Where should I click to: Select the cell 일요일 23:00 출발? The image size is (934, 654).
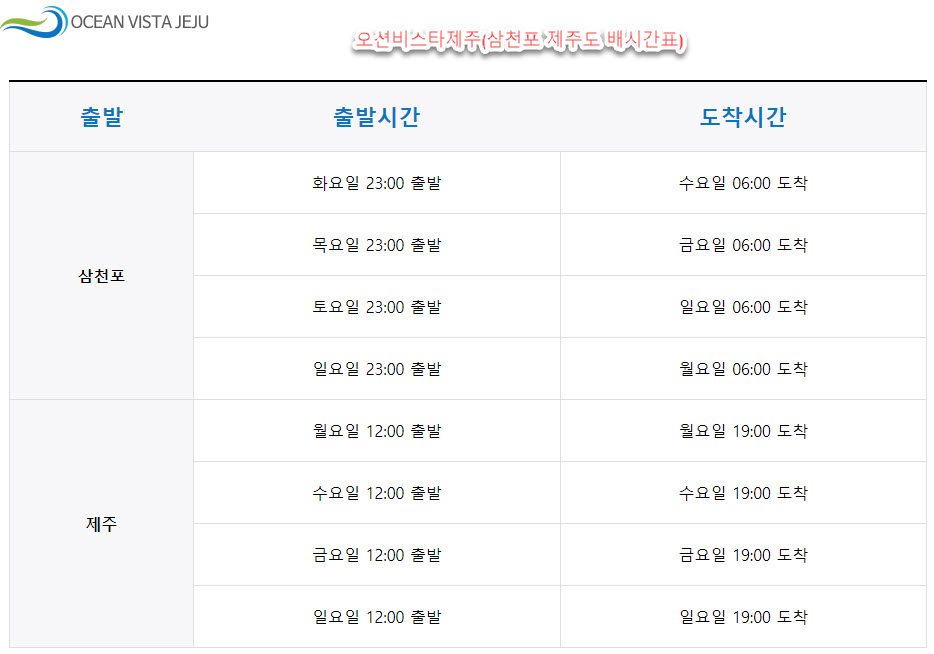click(x=376, y=369)
